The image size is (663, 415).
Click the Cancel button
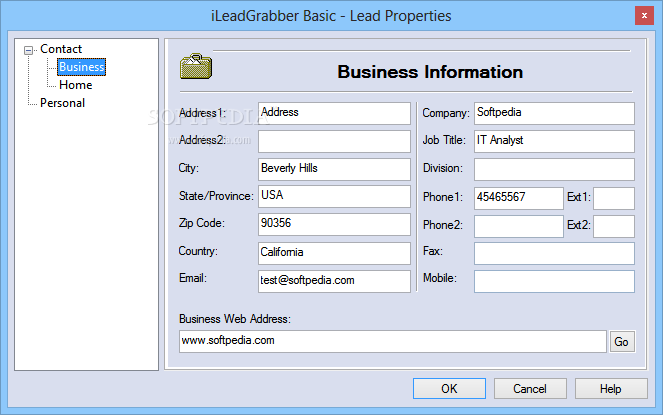tap(530, 388)
